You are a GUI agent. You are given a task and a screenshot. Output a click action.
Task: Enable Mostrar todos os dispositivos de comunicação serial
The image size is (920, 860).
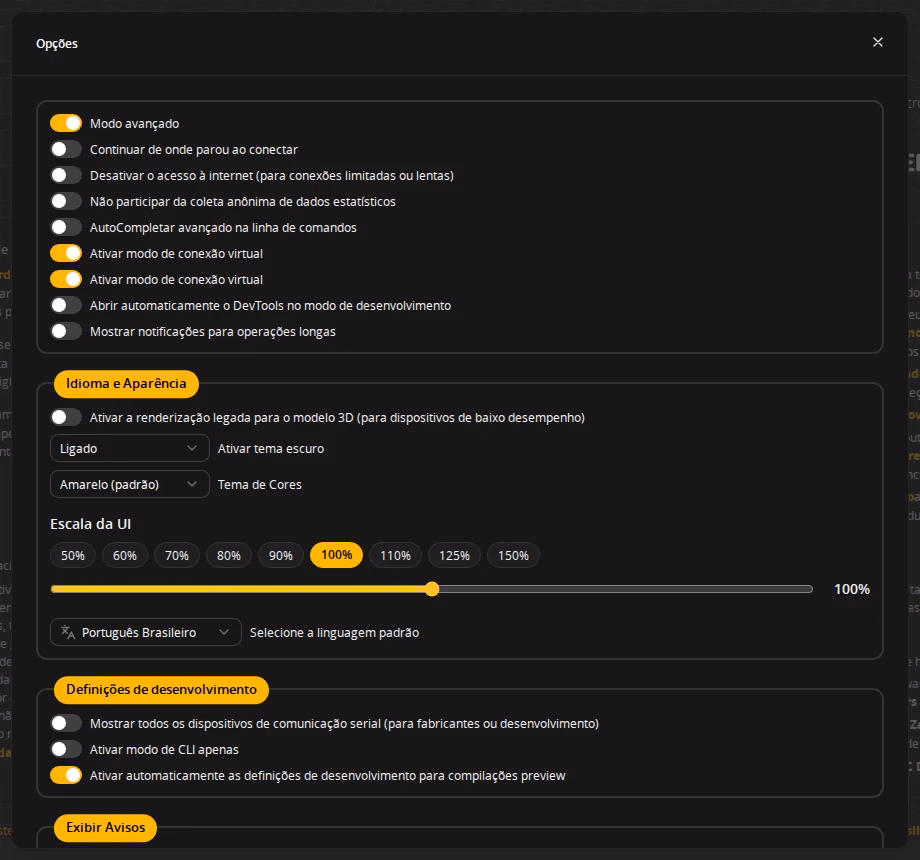point(66,723)
